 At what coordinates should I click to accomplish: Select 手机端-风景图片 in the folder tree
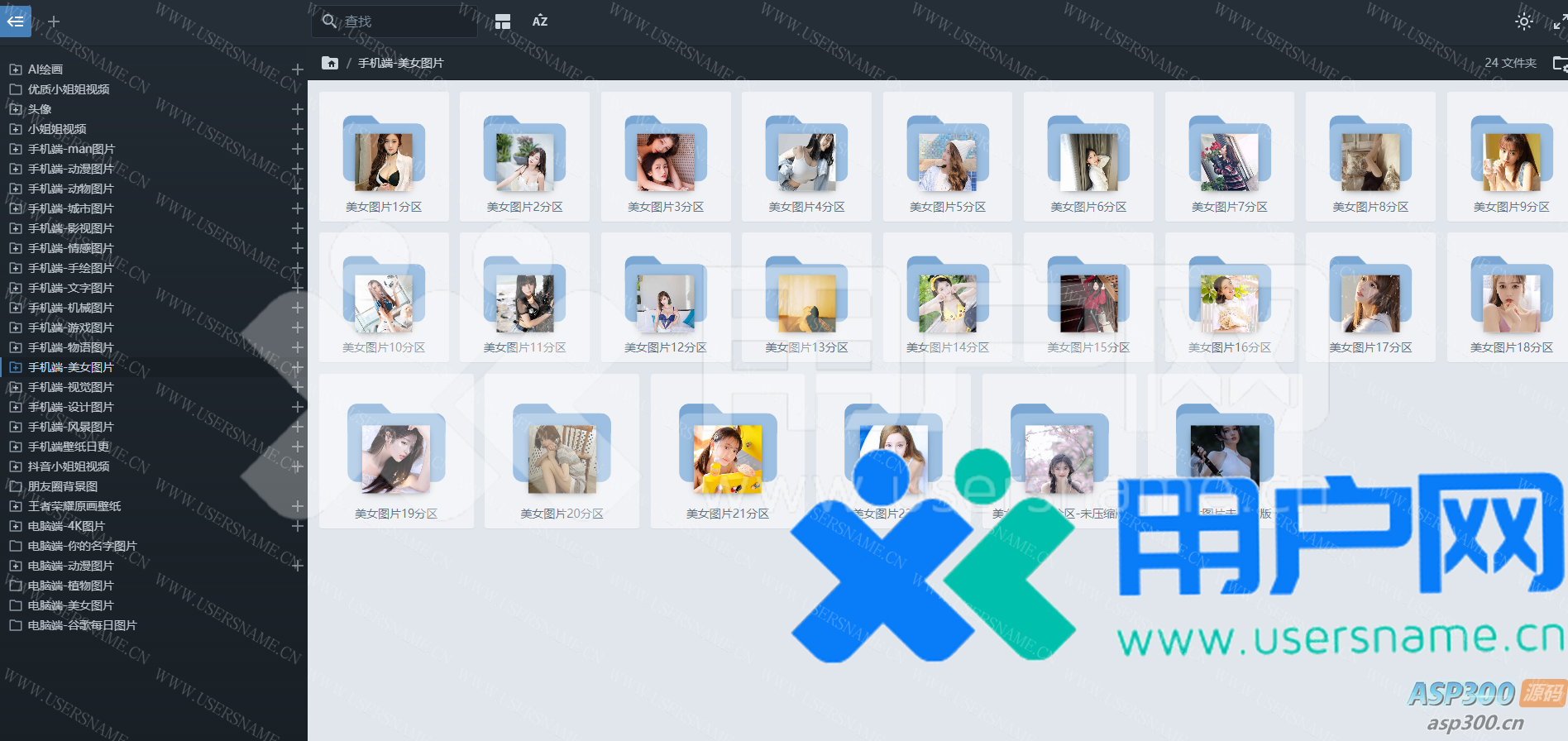(x=71, y=427)
